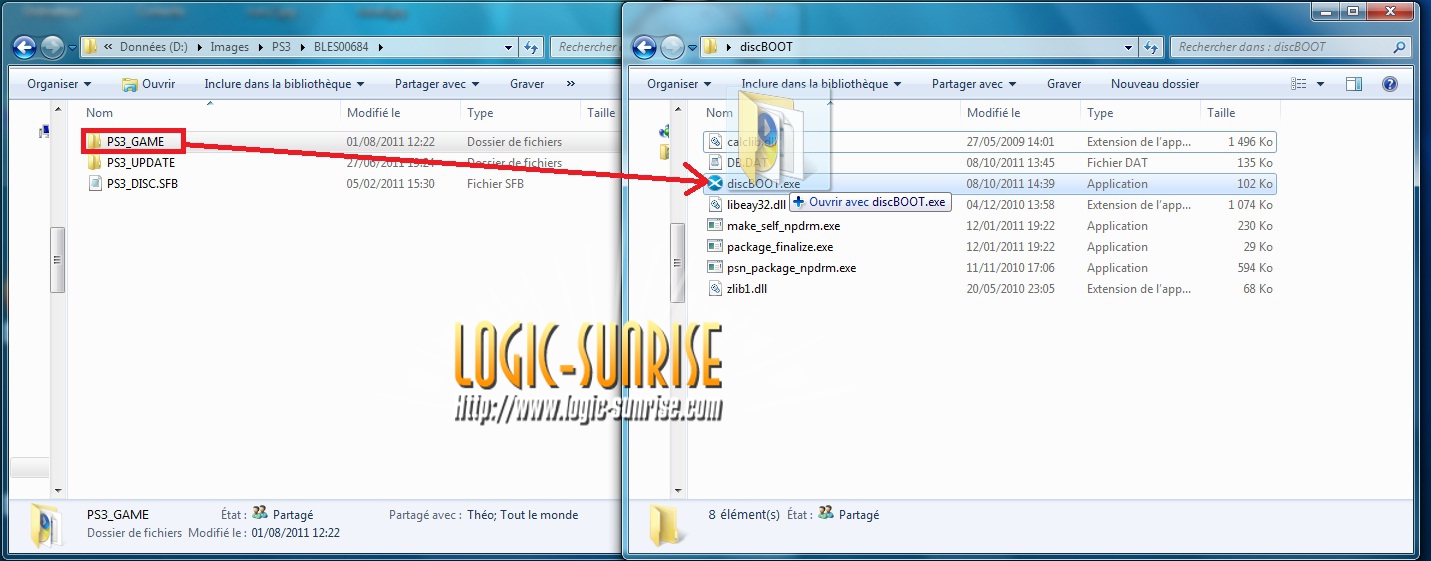This screenshot has height=561, width=1431.
Task: Go forward in the discBOOT window
Action: (672, 46)
